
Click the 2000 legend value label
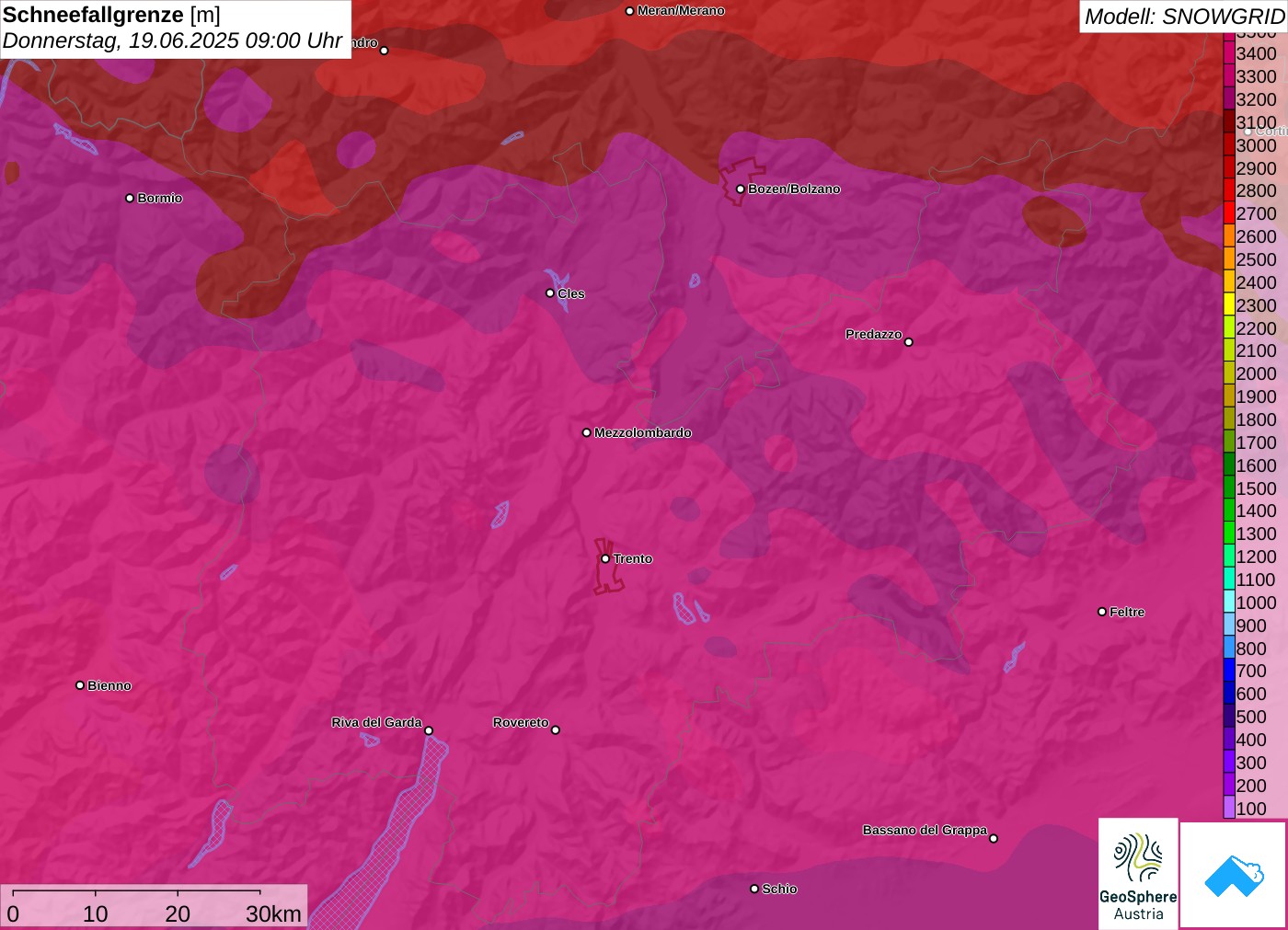click(x=1257, y=373)
